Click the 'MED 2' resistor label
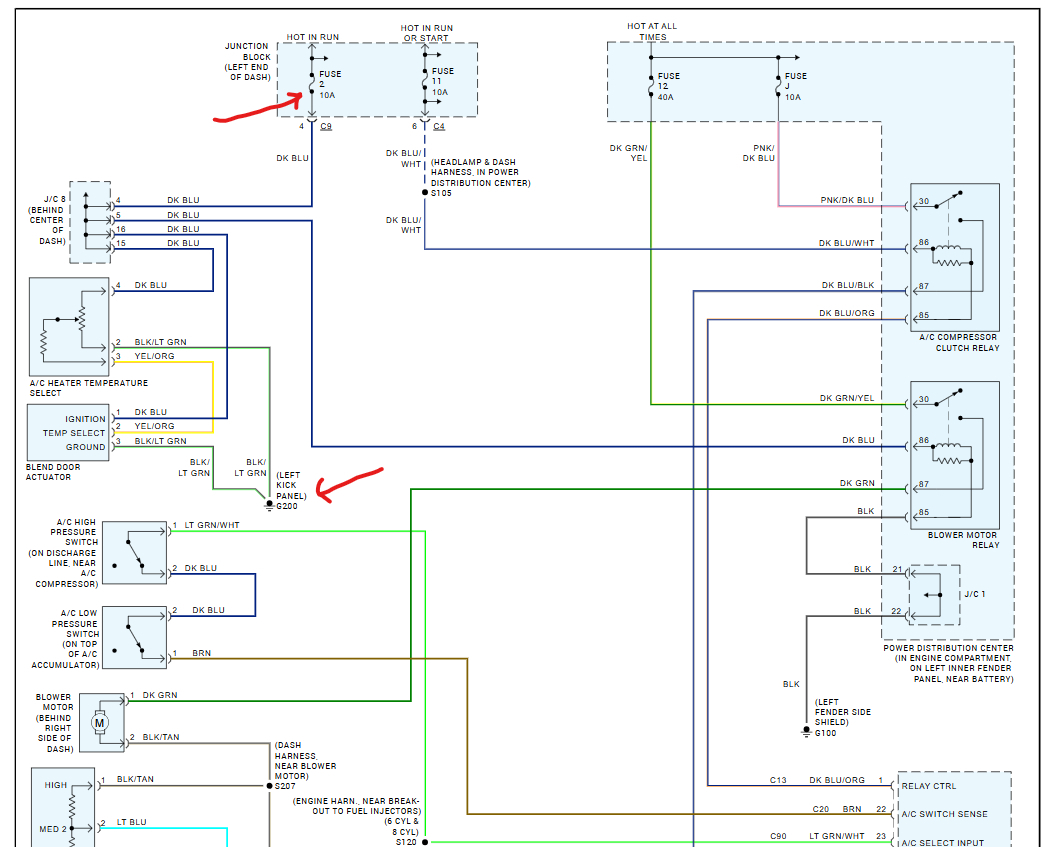Image resolution: width=1057 pixels, height=847 pixels. coord(53,828)
